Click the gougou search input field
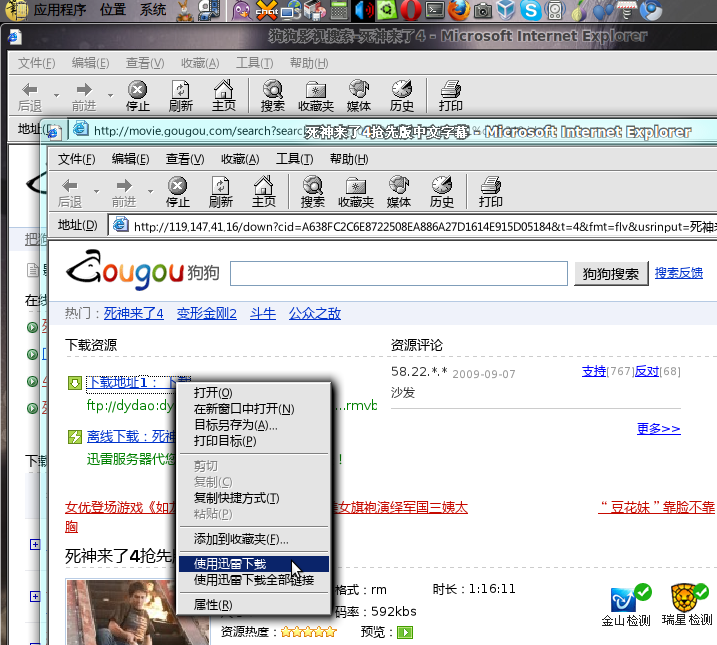This screenshot has height=645, width=717. 399,274
